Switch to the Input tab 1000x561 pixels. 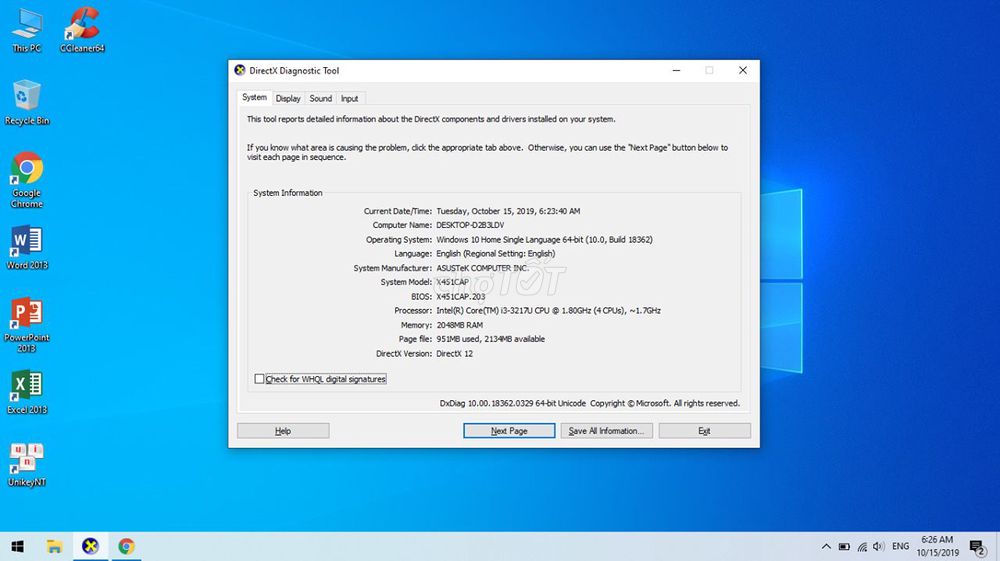(x=349, y=99)
